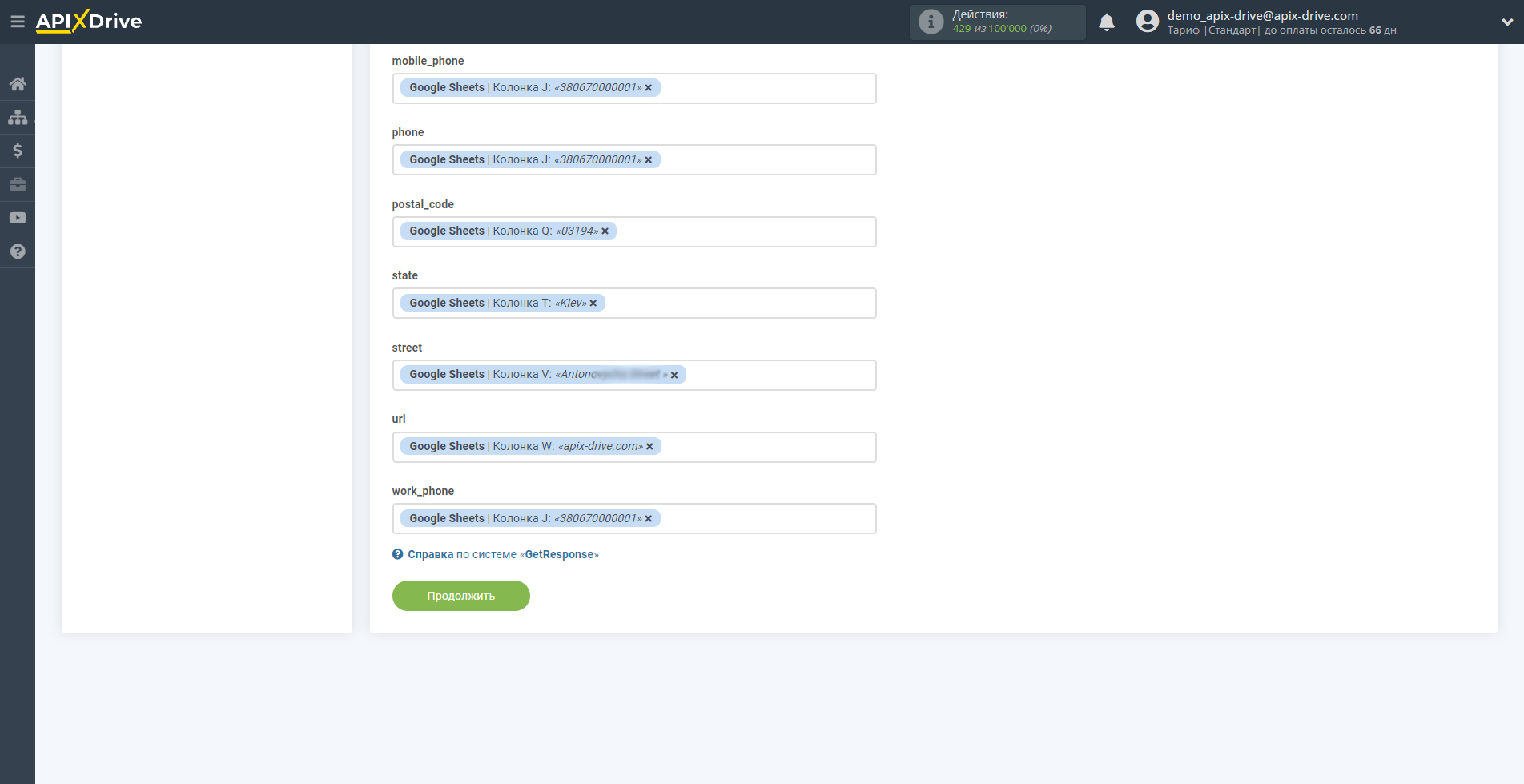Click the help question mark icon near Справка
This screenshot has height=784, width=1524.
[398, 554]
